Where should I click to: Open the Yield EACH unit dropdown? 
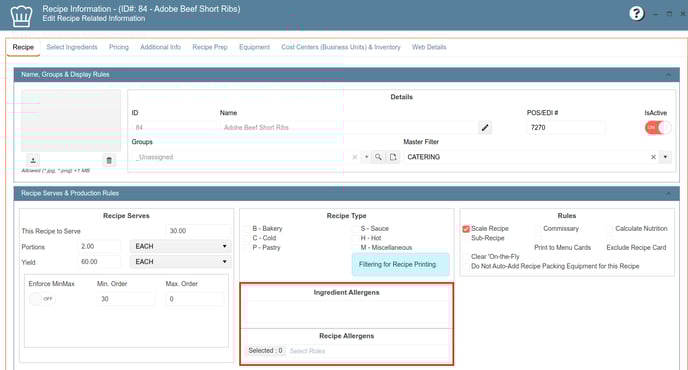pyautogui.click(x=180, y=262)
